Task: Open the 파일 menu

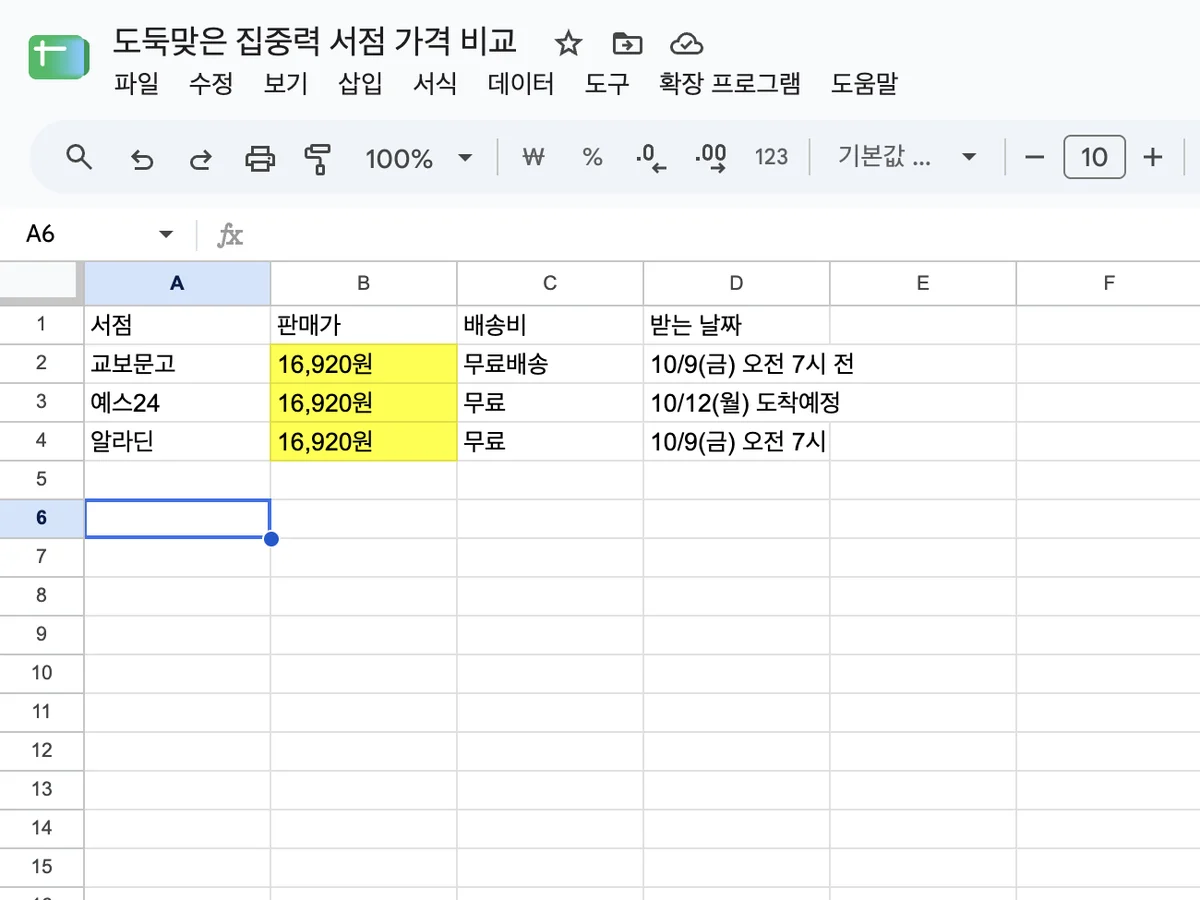Action: (137, 84)
